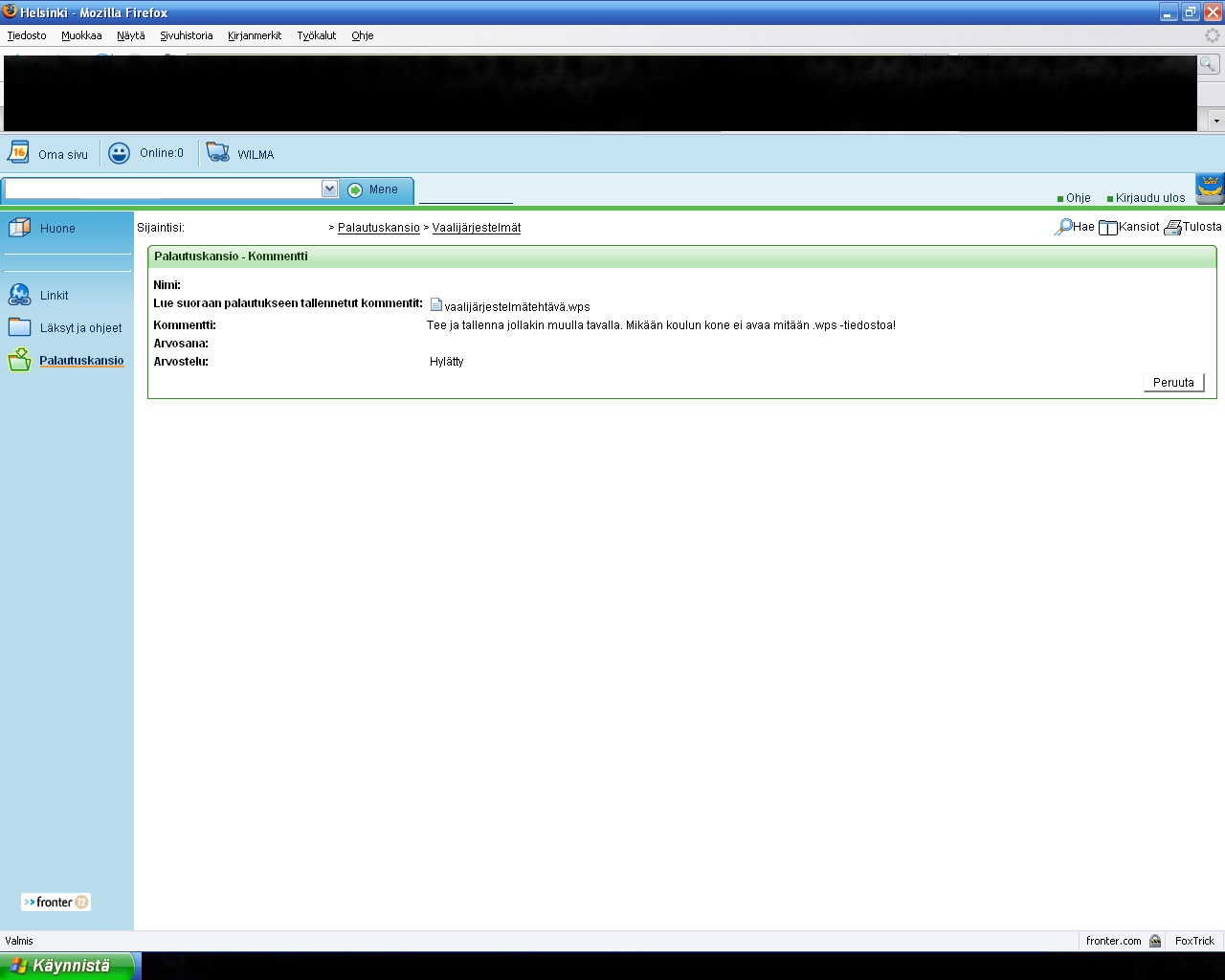Click the Peruuta cancel button

click(1173, 382)
